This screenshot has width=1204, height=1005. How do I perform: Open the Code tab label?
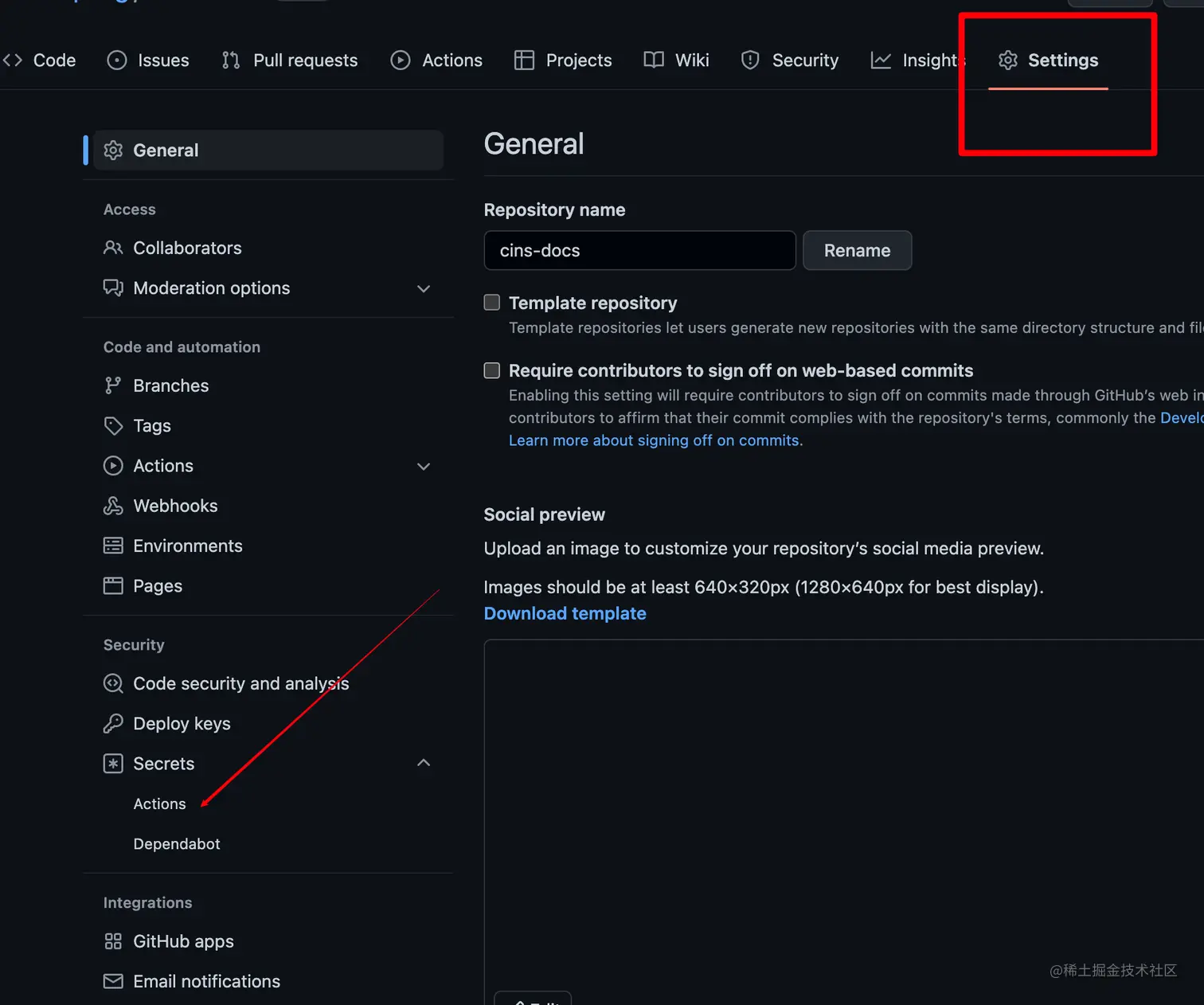(x=54, y=60)
